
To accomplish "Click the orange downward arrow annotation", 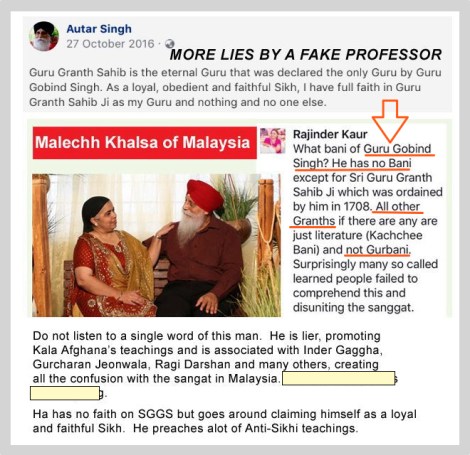I will point(390,121).
